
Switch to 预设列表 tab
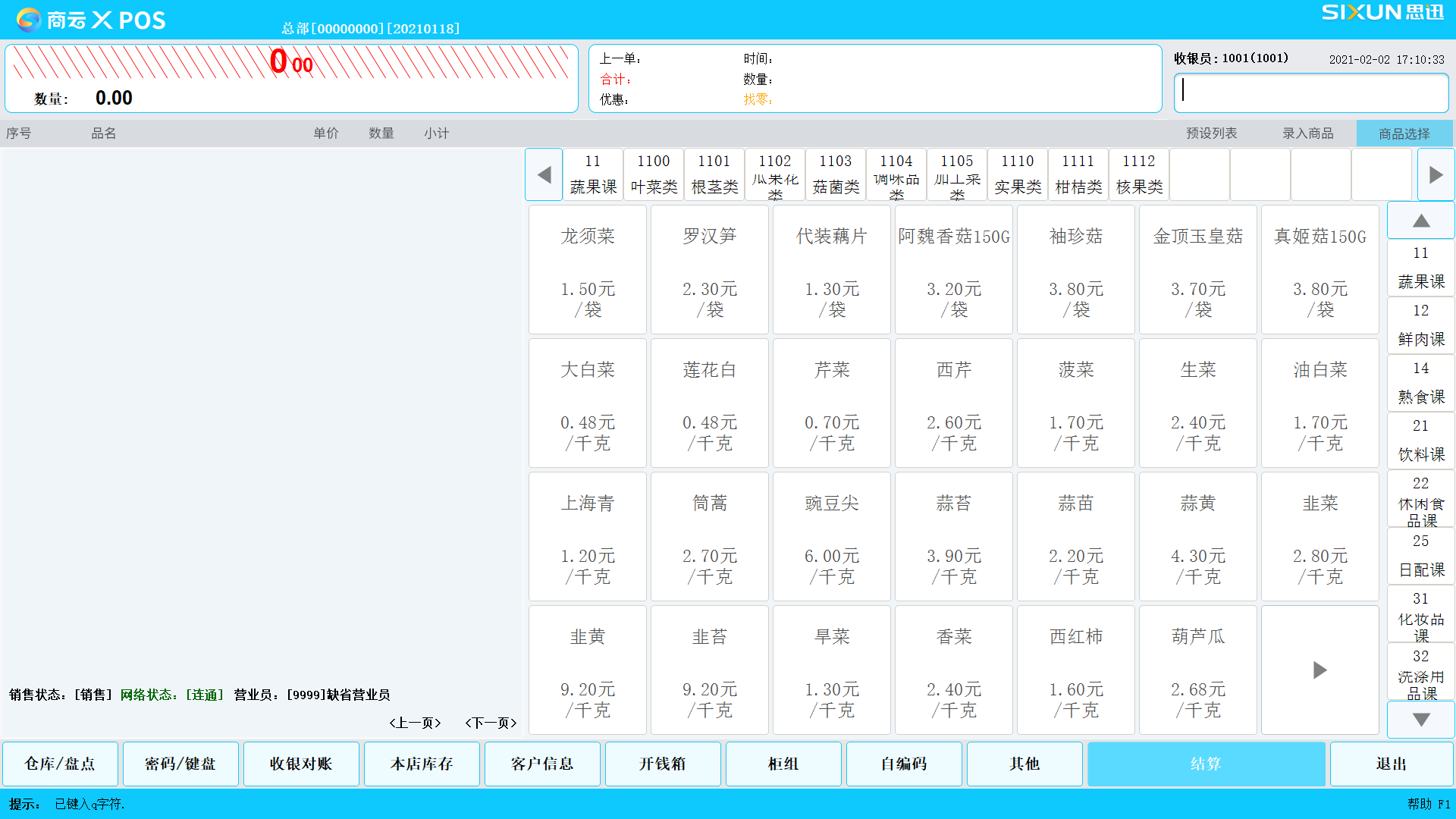pos(1211,133)
